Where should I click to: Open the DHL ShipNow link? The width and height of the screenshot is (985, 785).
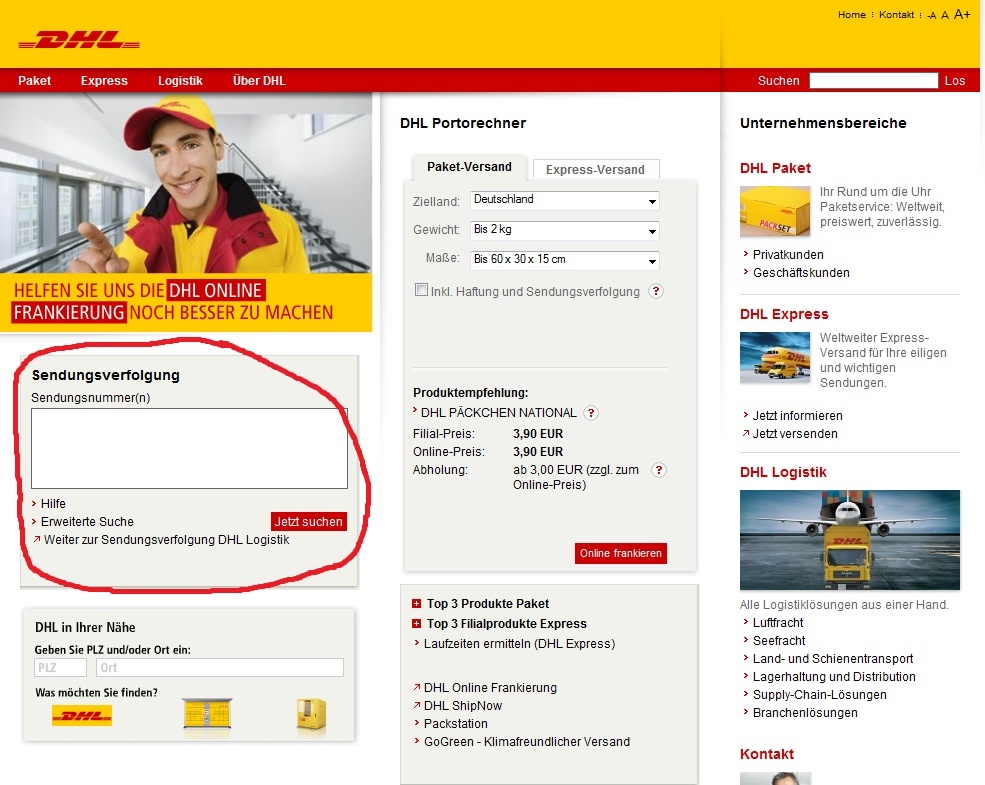(463, 706)
